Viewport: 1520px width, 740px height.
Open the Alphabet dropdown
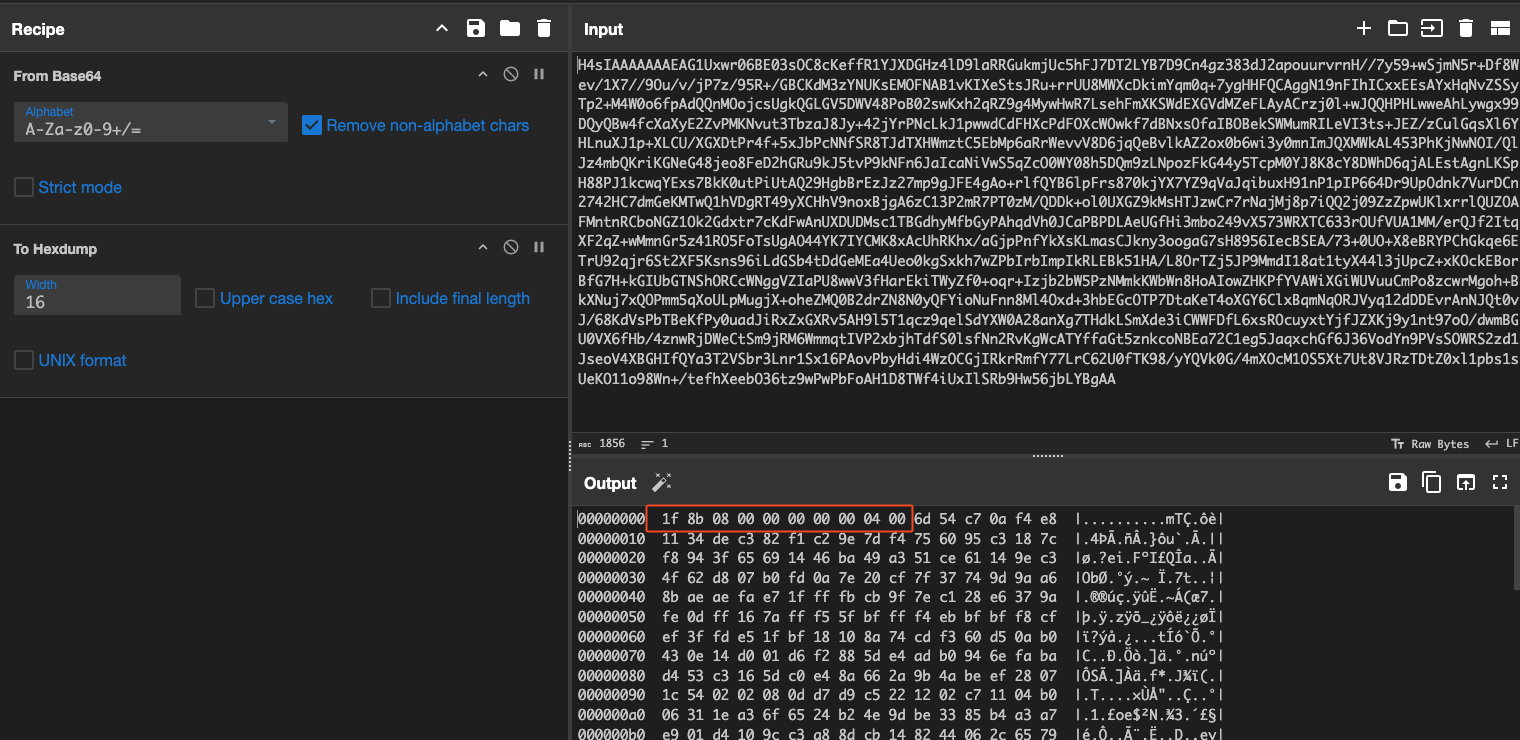point(151,122)
